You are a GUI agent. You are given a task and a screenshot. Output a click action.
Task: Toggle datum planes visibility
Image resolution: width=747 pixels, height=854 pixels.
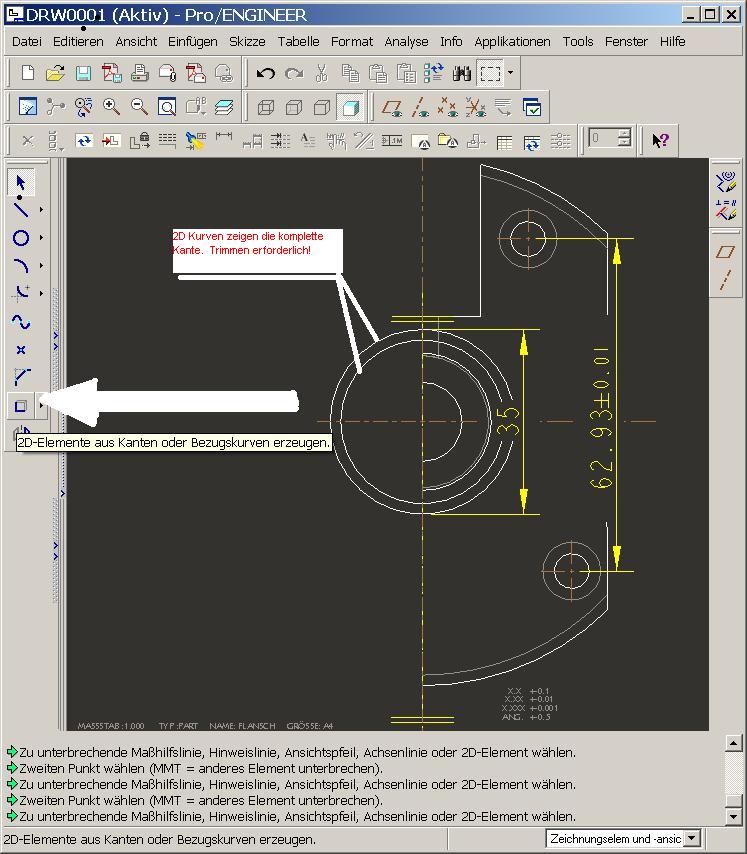click(x=392, y=107)
